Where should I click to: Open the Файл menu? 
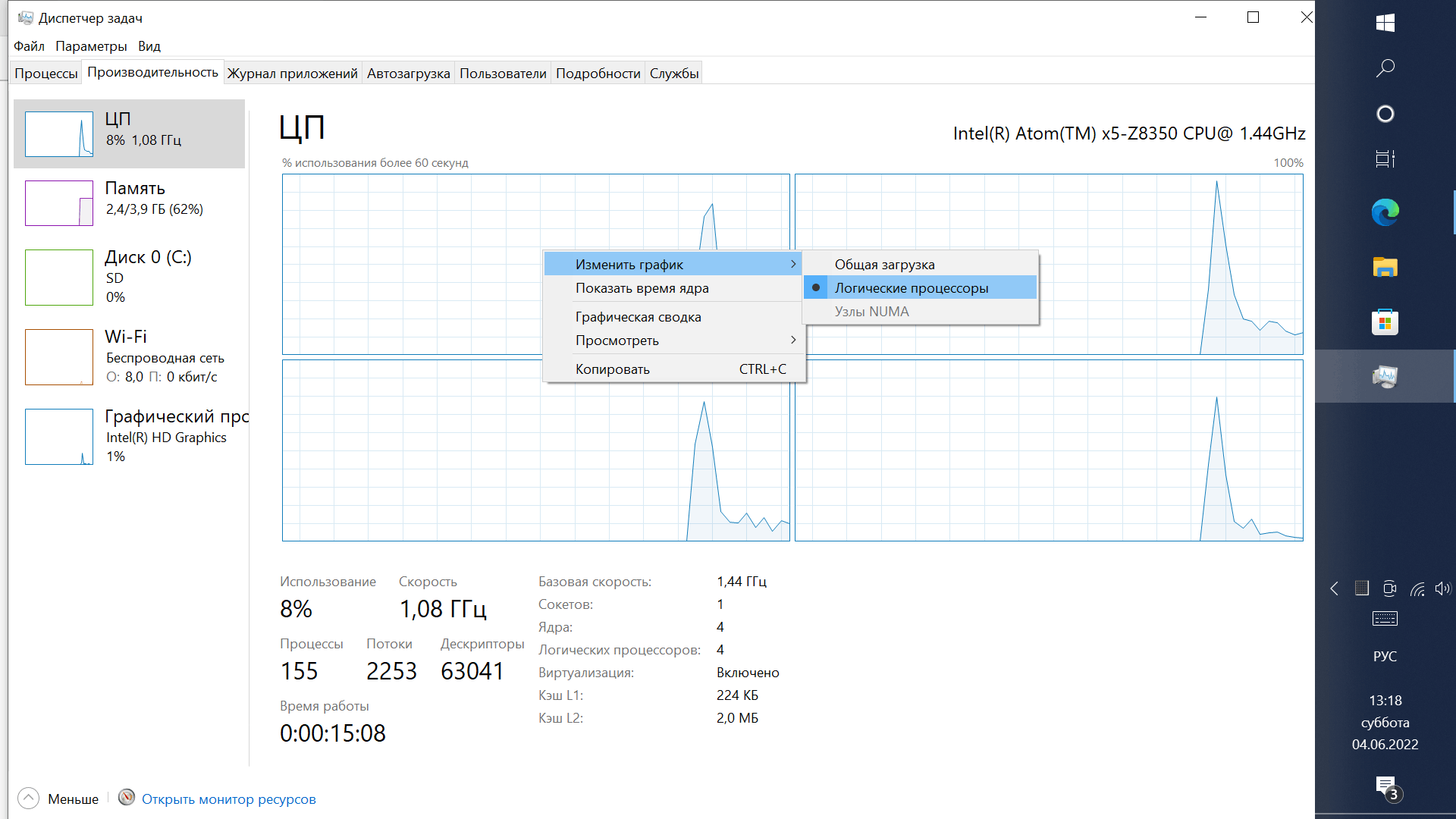tap(29, 46)
